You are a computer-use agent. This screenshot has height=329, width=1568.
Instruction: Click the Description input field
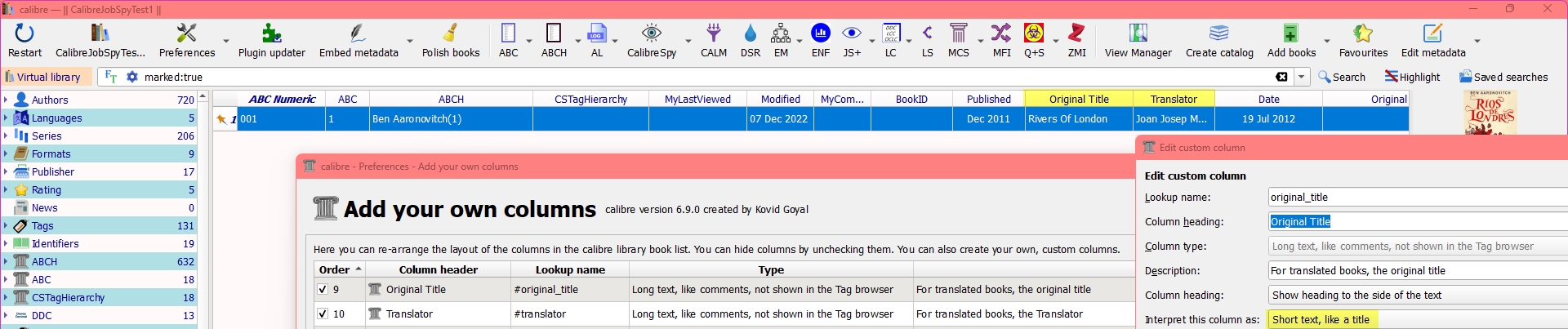tap(1418, 271)
